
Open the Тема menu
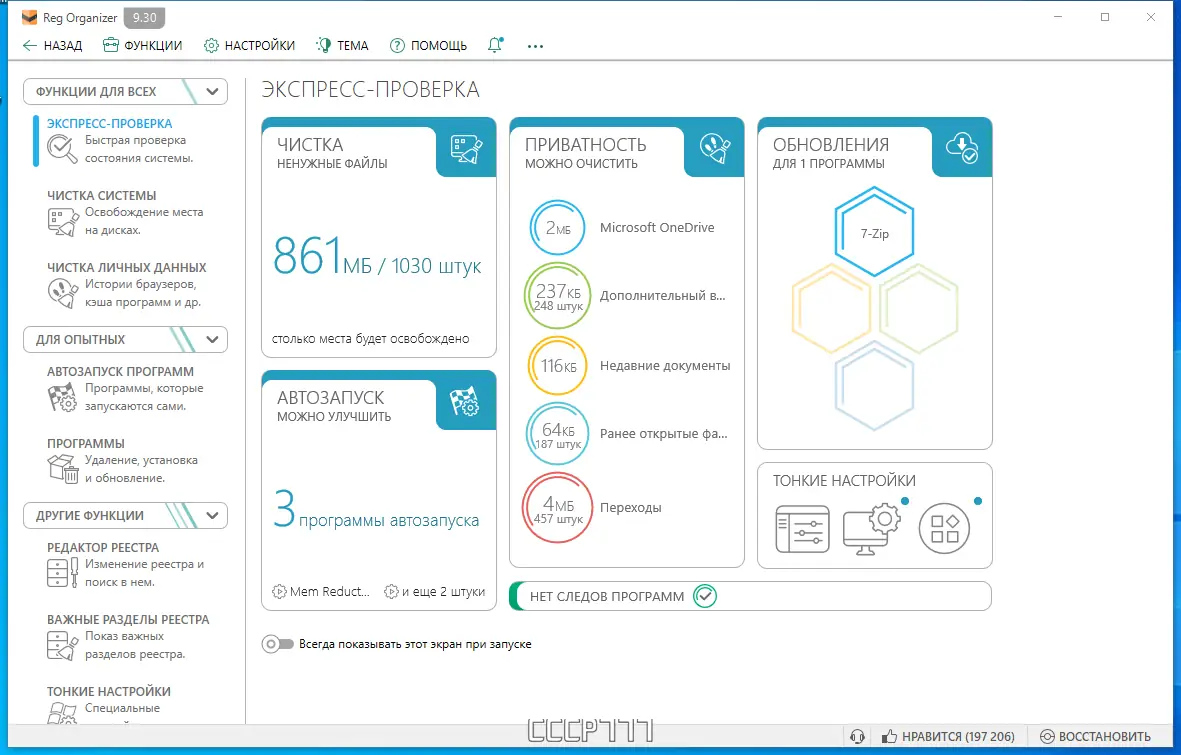[342, 45]
